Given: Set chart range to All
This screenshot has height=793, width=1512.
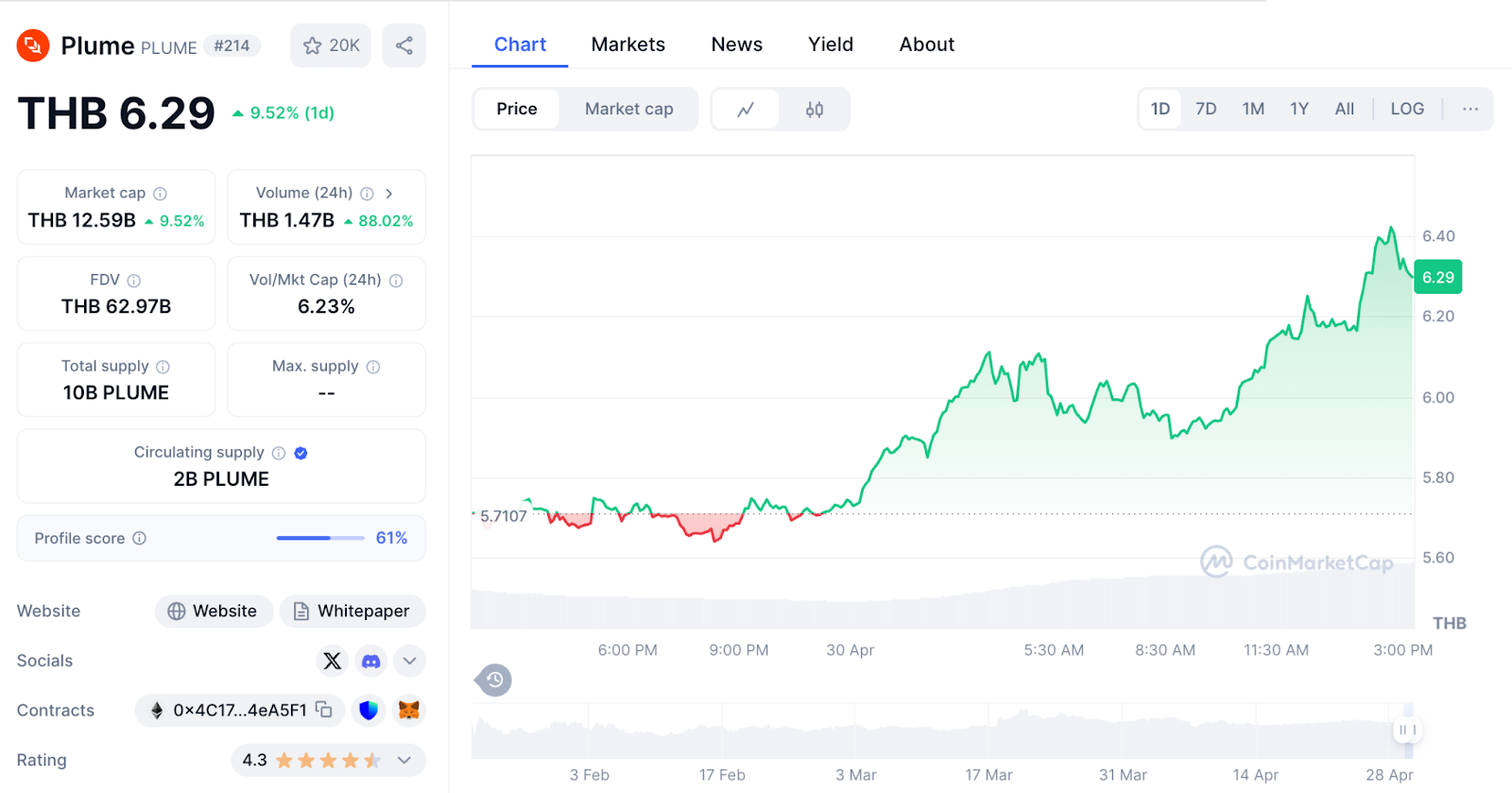Looking at the screenshot, I should coord(1344,109).
